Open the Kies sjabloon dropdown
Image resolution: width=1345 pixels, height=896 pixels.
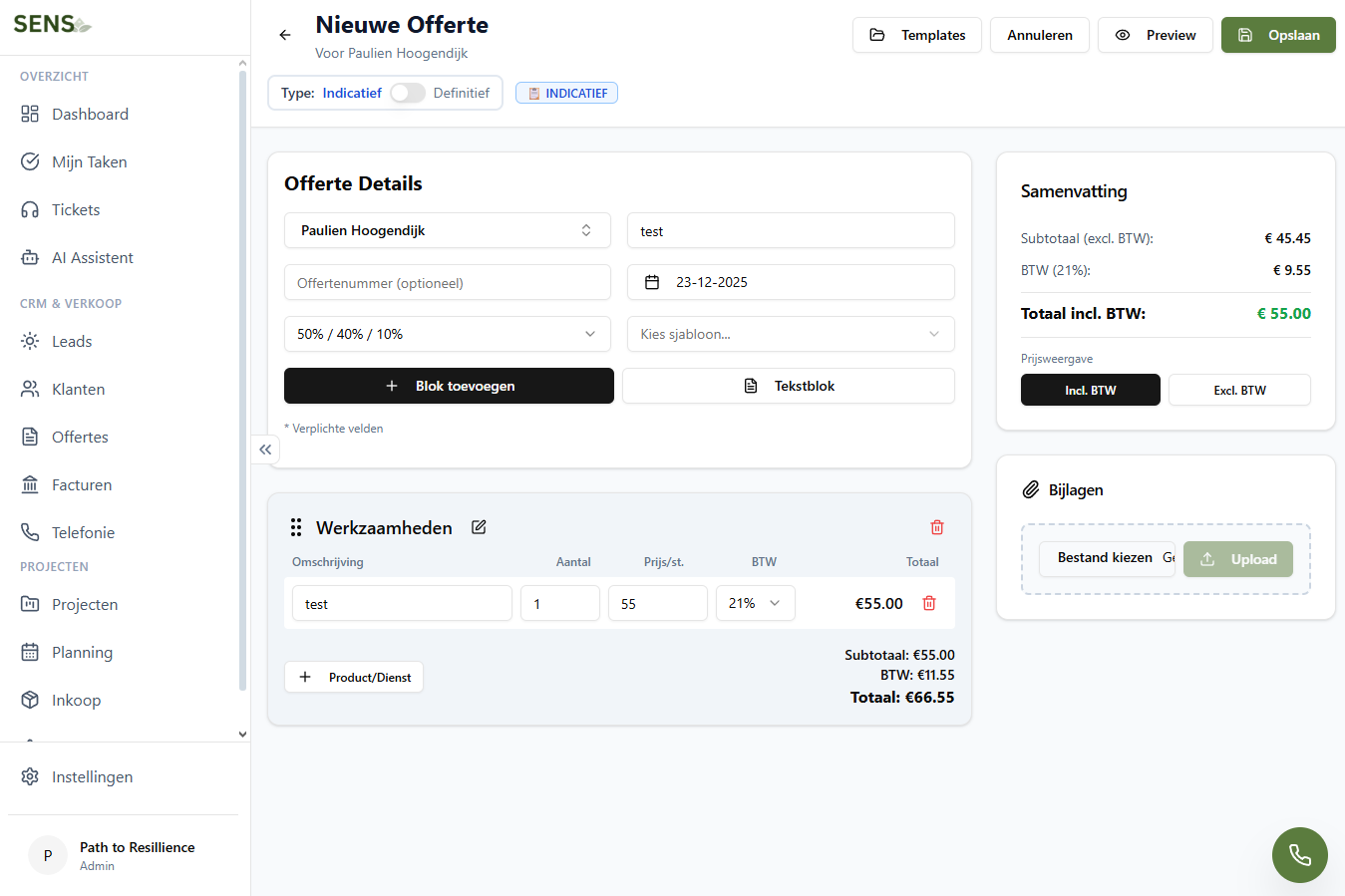(790, 334)
